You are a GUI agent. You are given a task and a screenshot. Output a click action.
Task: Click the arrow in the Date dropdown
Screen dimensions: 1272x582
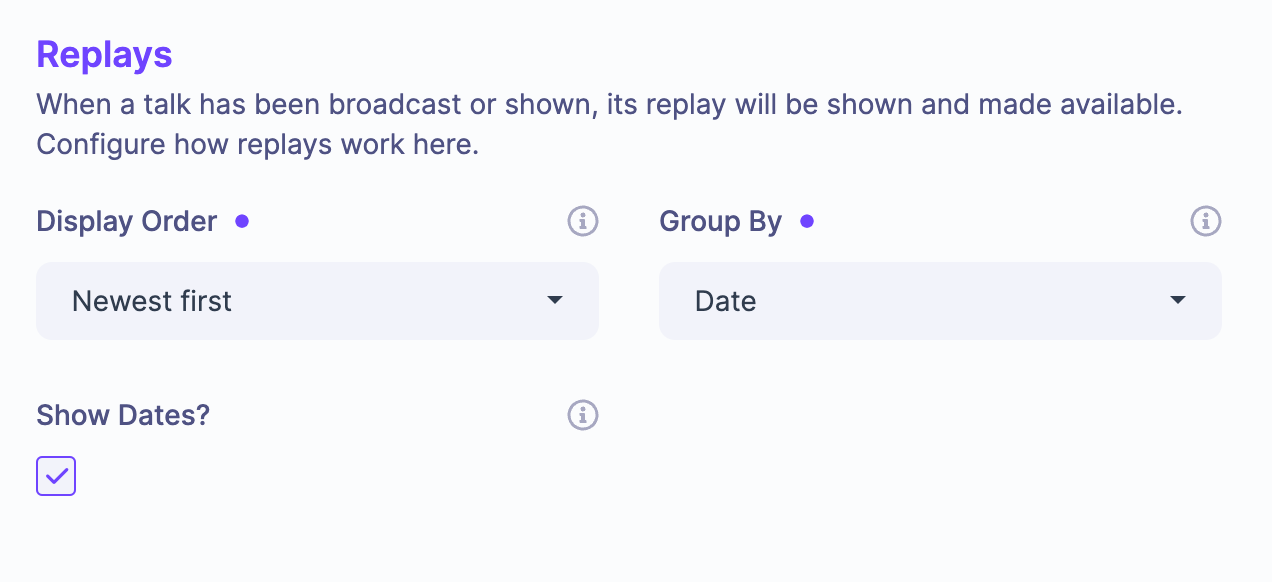point(1178,300)
